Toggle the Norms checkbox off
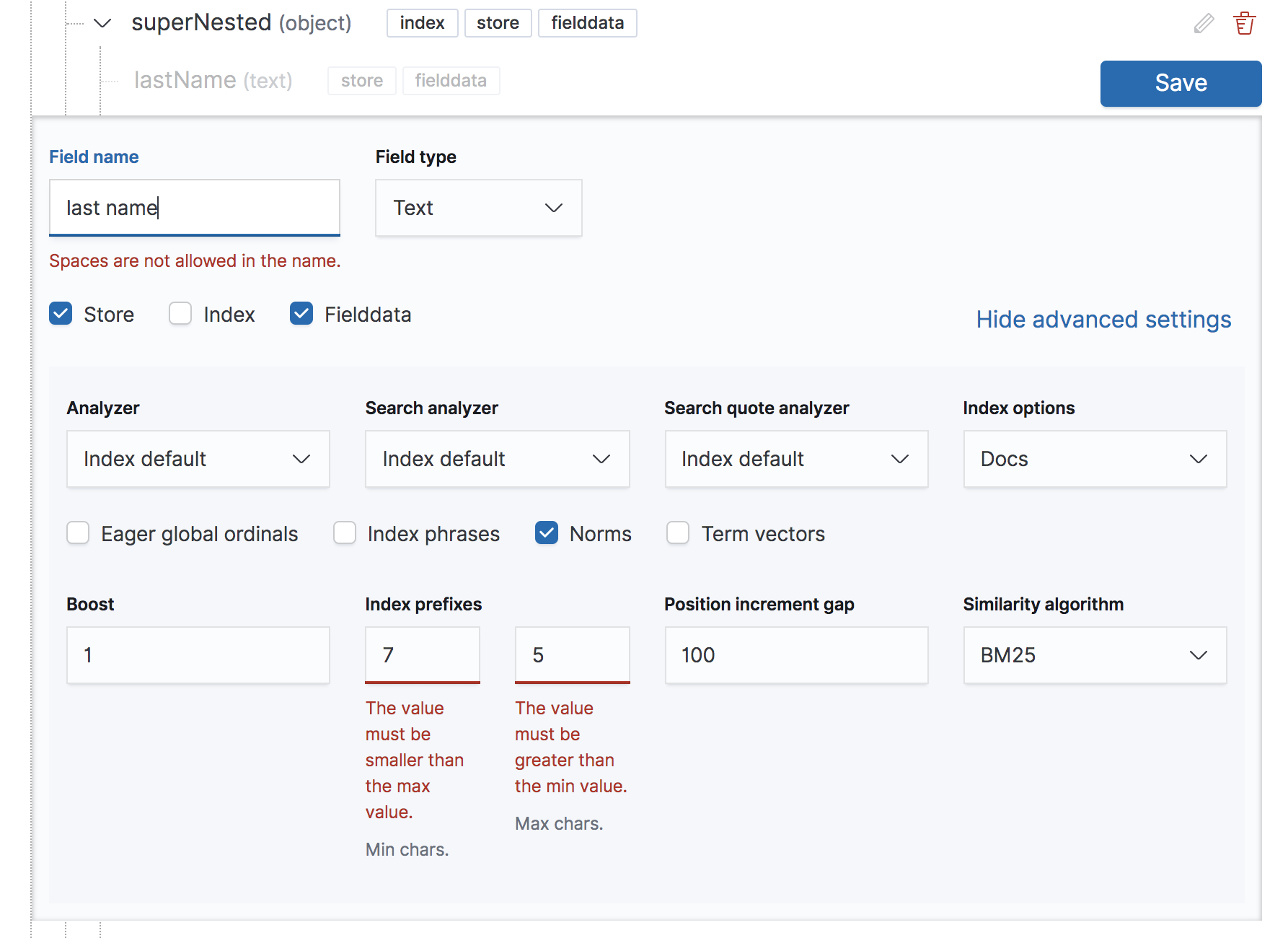 coord(547,533)
